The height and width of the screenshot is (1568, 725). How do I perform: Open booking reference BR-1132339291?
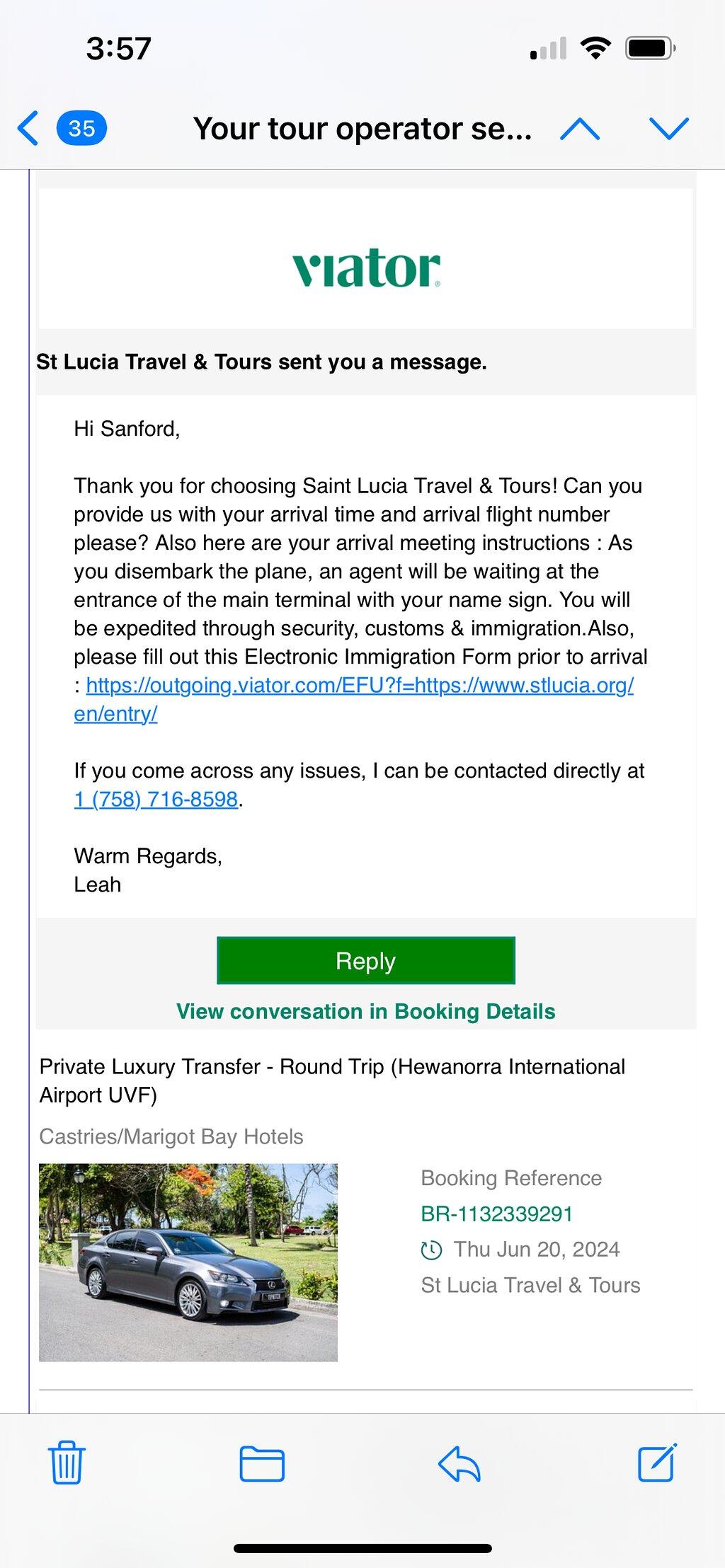pyautogui.click(x=496, y=1214)
